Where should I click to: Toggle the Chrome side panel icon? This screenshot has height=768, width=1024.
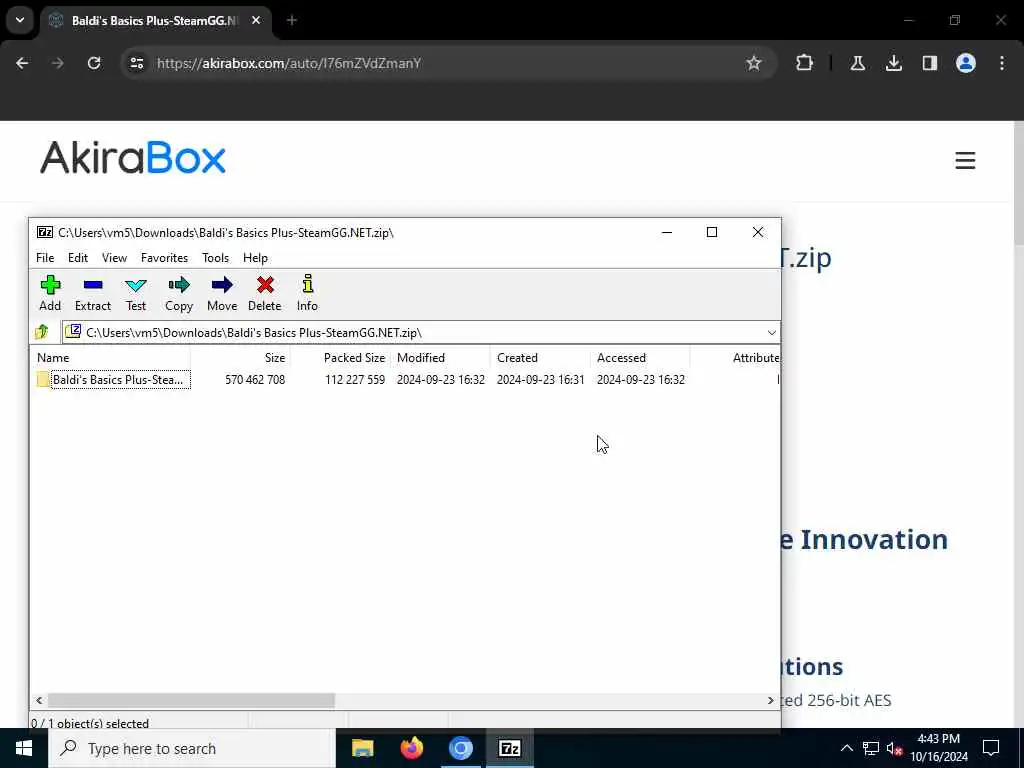pyautogui.click(x=929, y=63)
